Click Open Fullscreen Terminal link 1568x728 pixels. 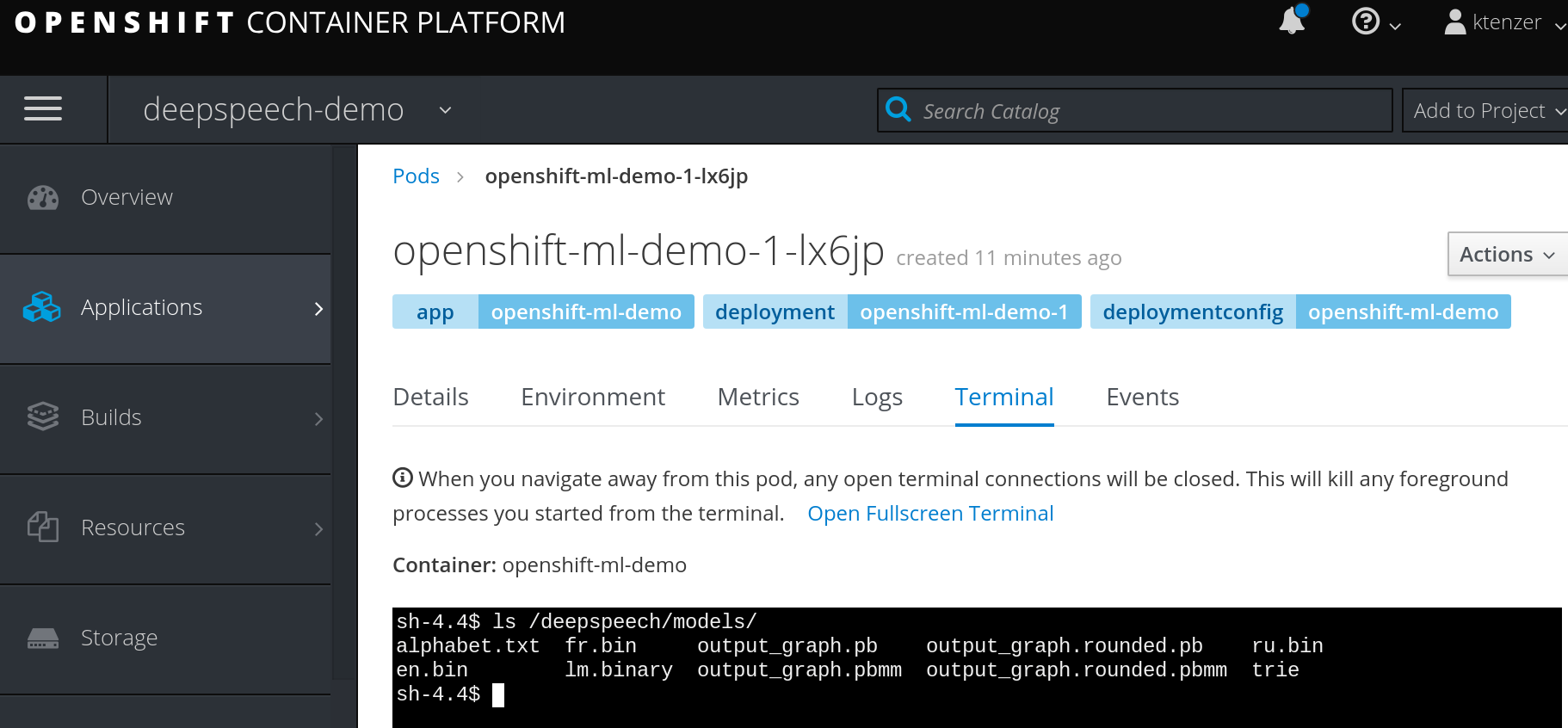[x=930, y=514]
